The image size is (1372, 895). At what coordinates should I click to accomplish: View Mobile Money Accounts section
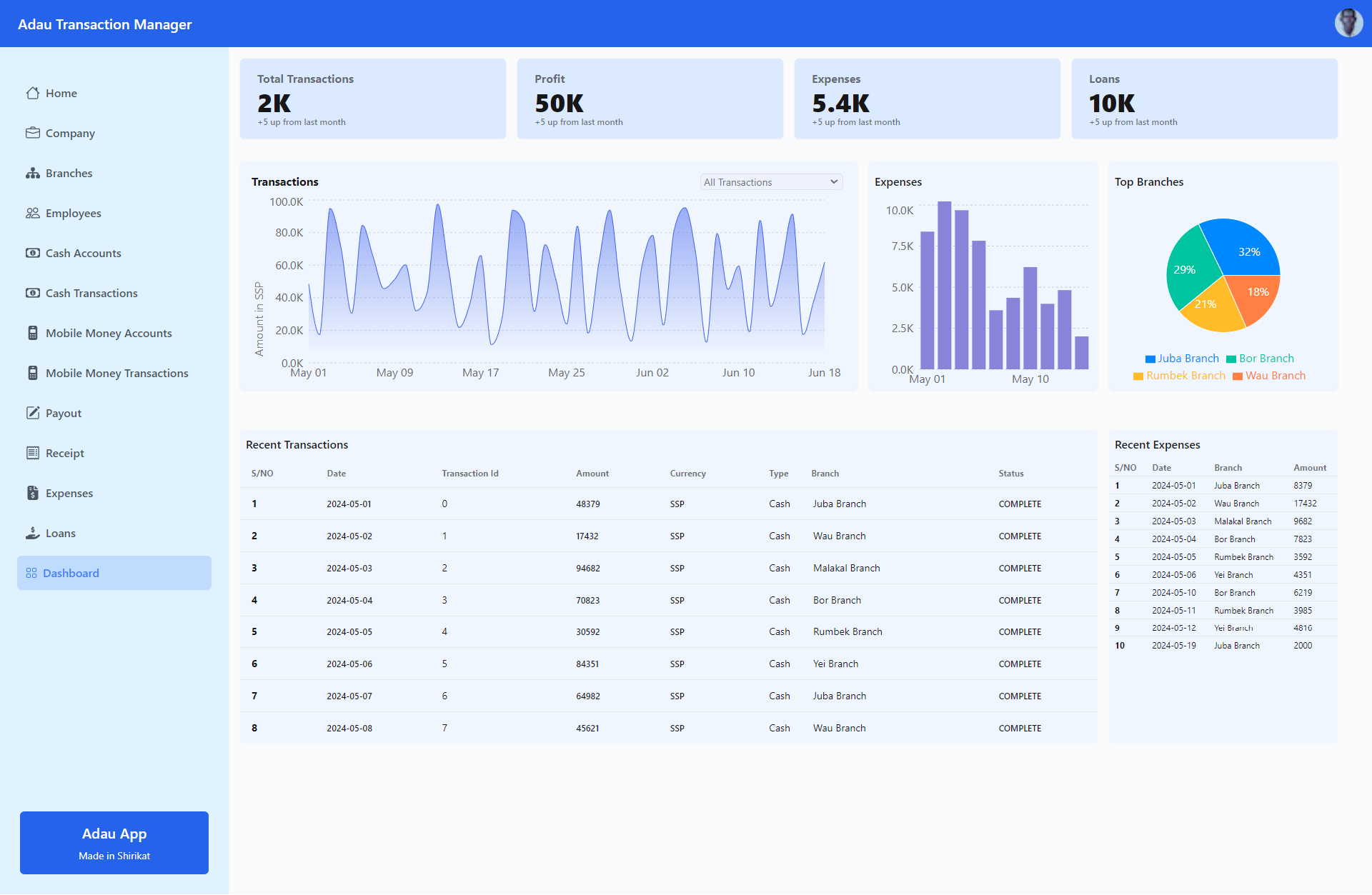click(109, 332)
